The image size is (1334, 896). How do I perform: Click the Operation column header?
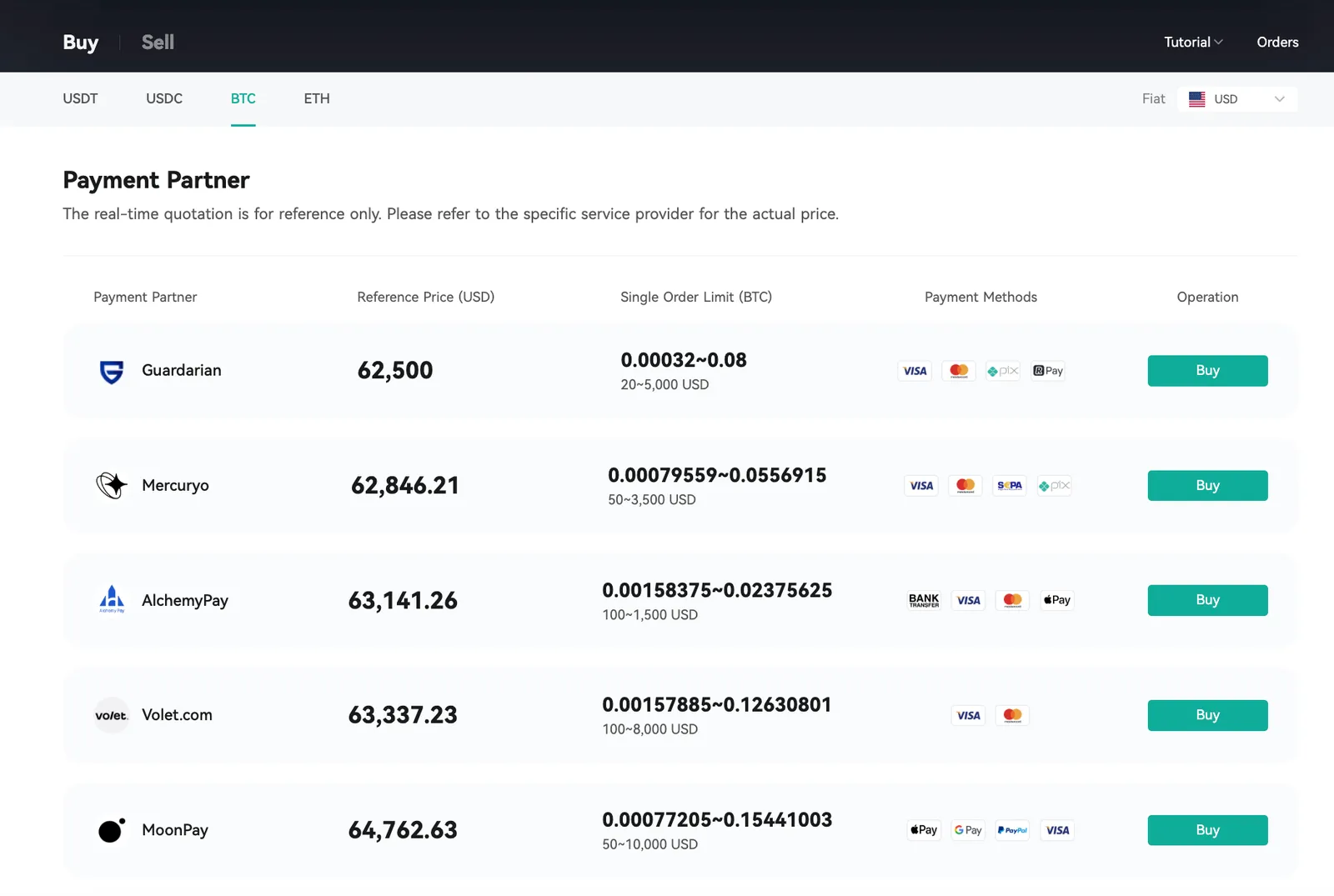point(1207,298)
